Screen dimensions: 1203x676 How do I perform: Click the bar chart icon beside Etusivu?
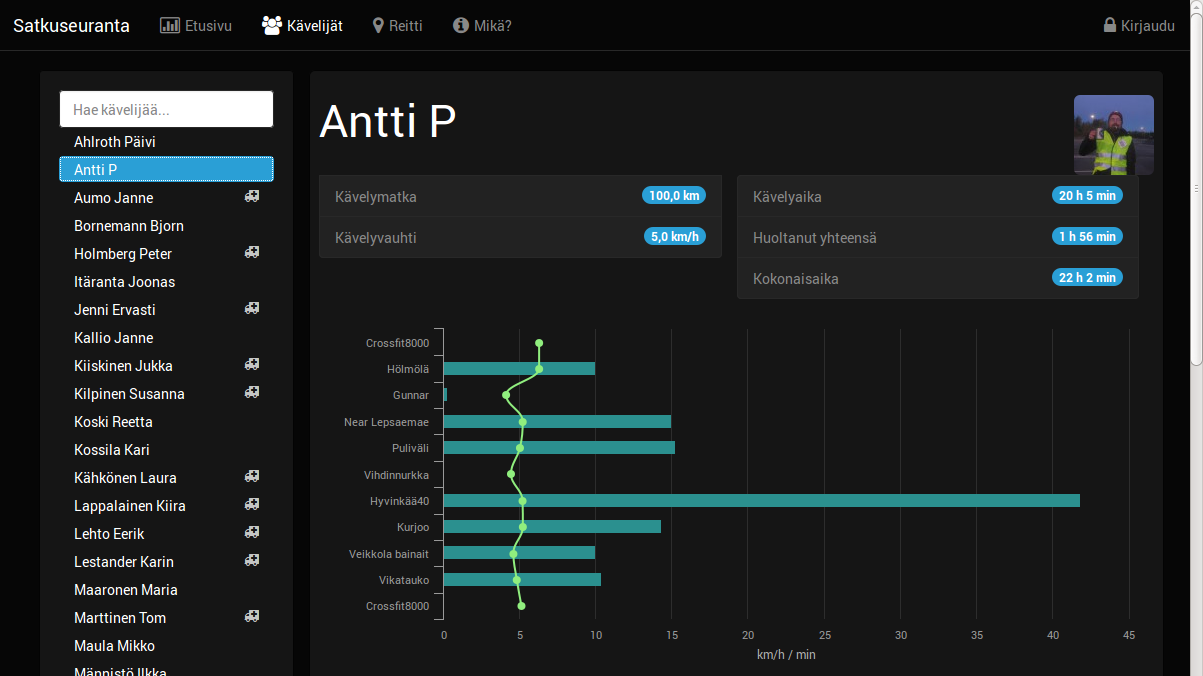170,25
